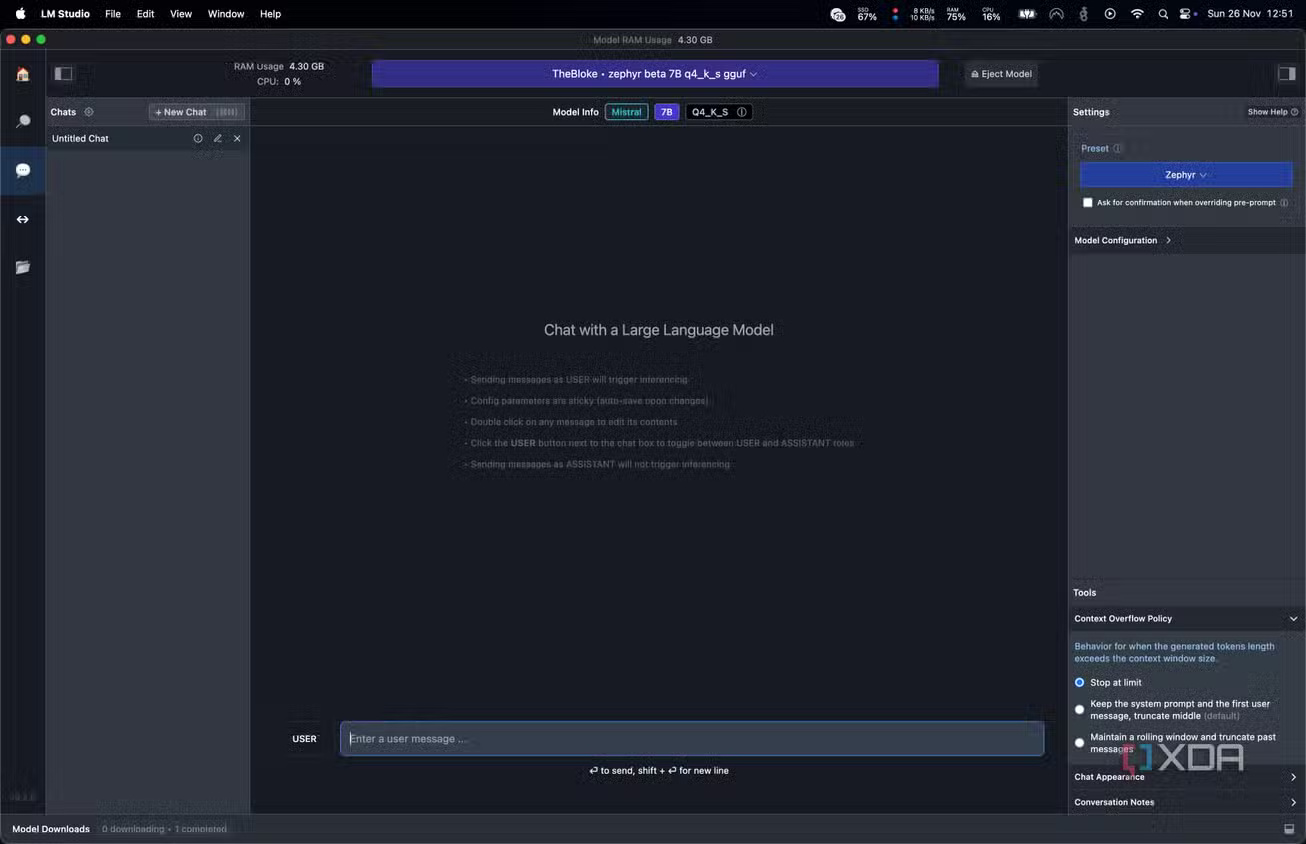Screen dimensions: 1306x844
Task: Click the info icon beside Preset
Action: [1117, 148]
